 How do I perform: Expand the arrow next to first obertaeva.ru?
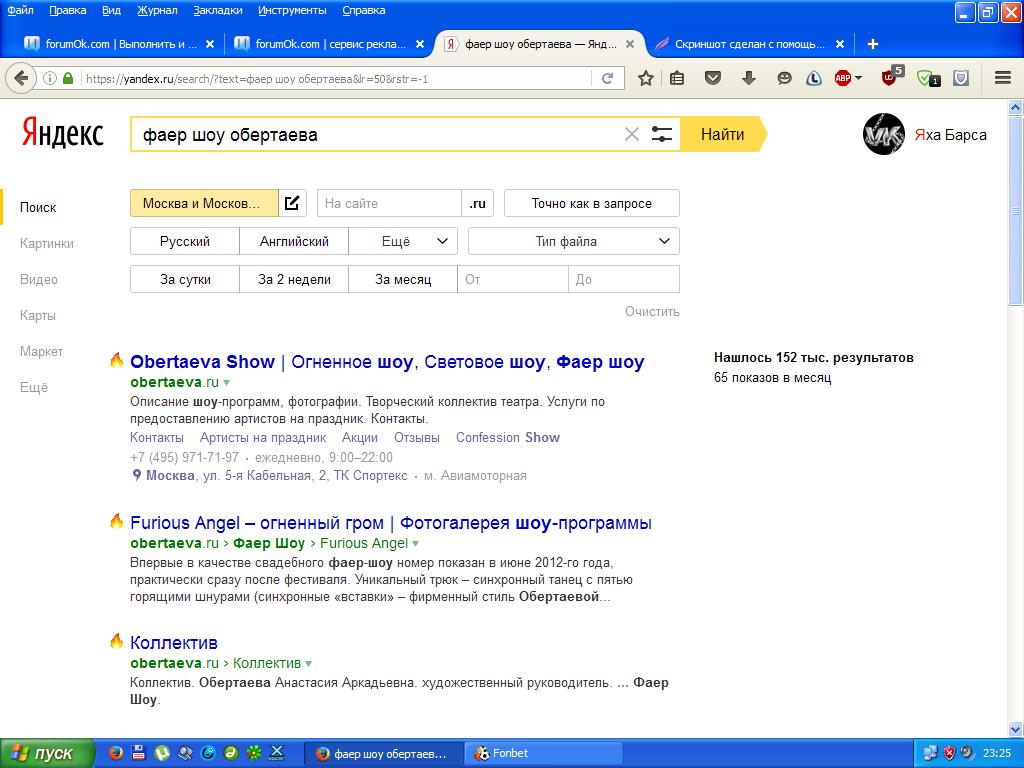[227, 383]
